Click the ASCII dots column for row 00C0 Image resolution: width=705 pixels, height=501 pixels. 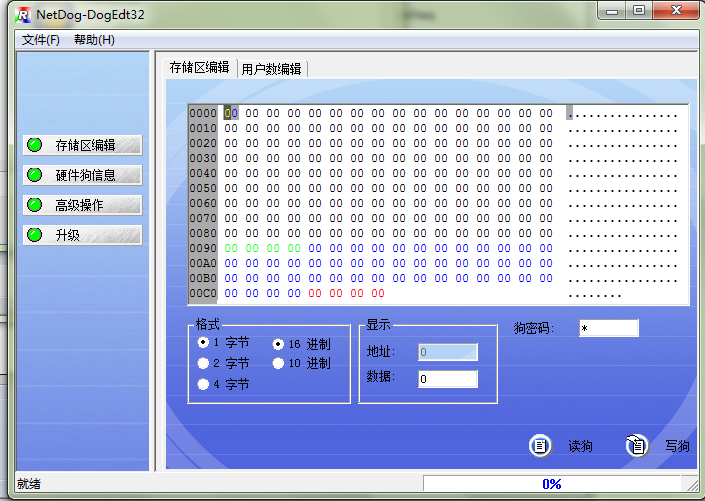[594, 295]
